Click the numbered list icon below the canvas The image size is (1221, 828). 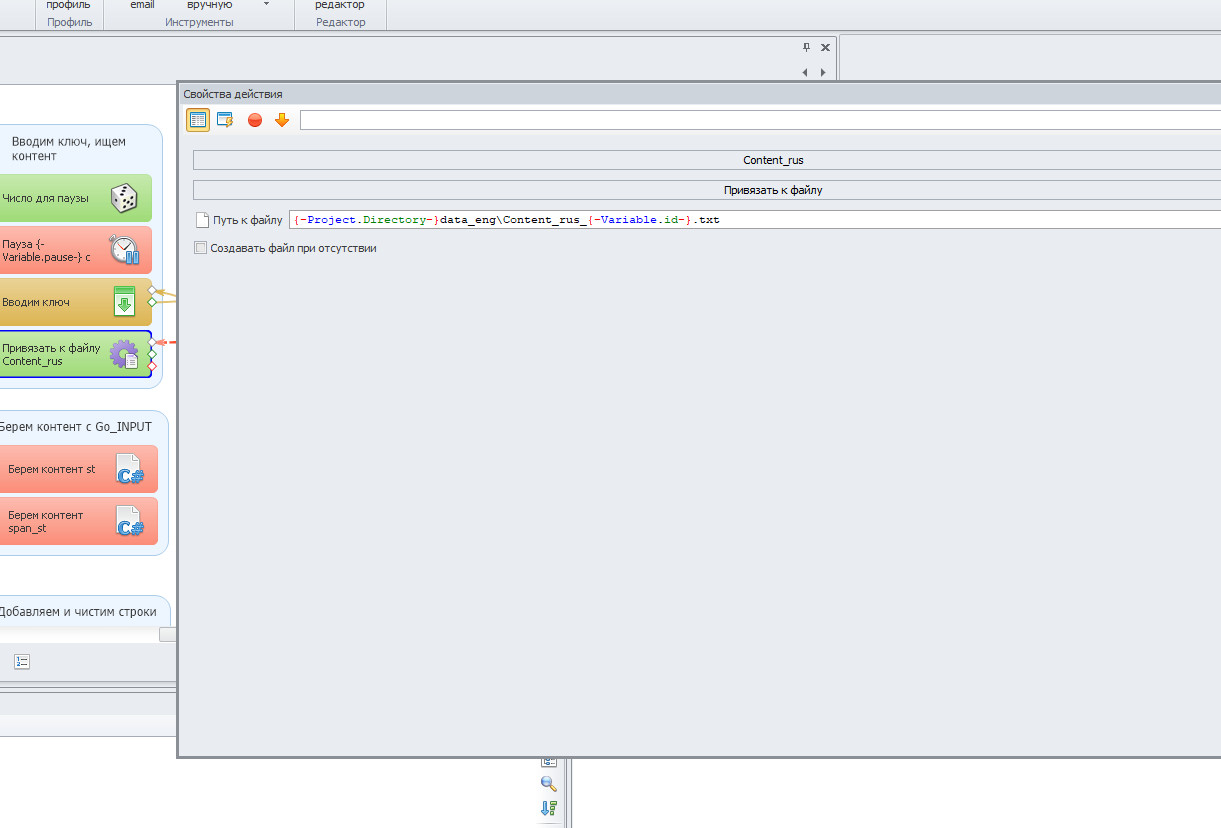[22, 662]
